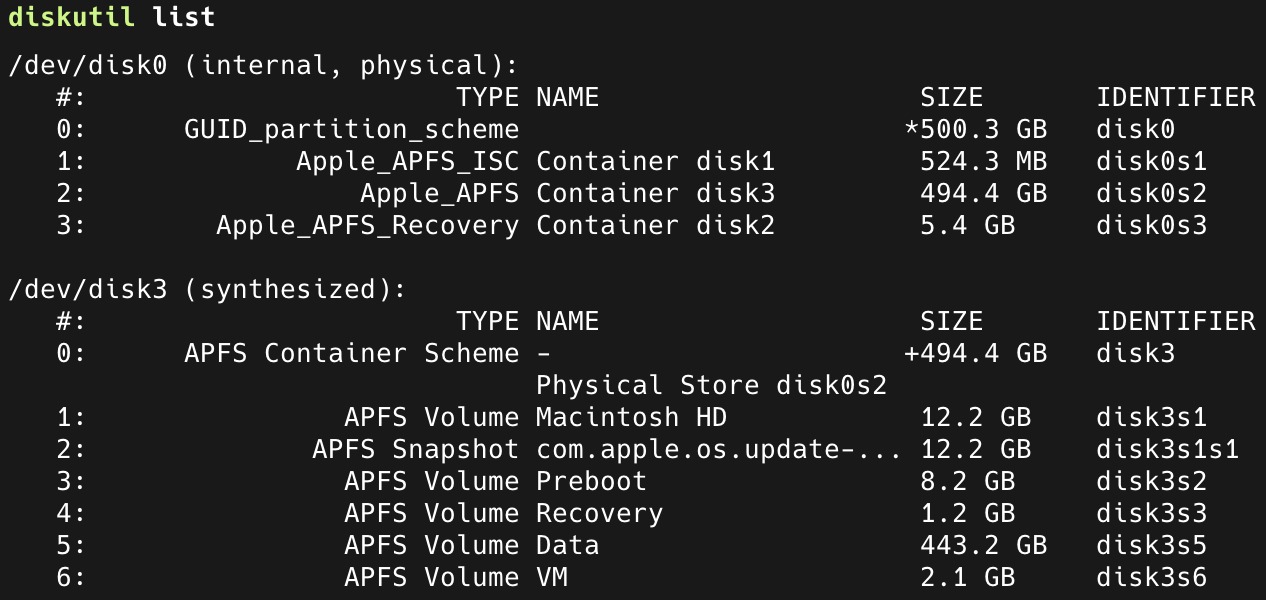The width and height of the screenshot is (1266, 600).
Task: Click the com.apple.os.update snapshot name
Action: [718, 449]
